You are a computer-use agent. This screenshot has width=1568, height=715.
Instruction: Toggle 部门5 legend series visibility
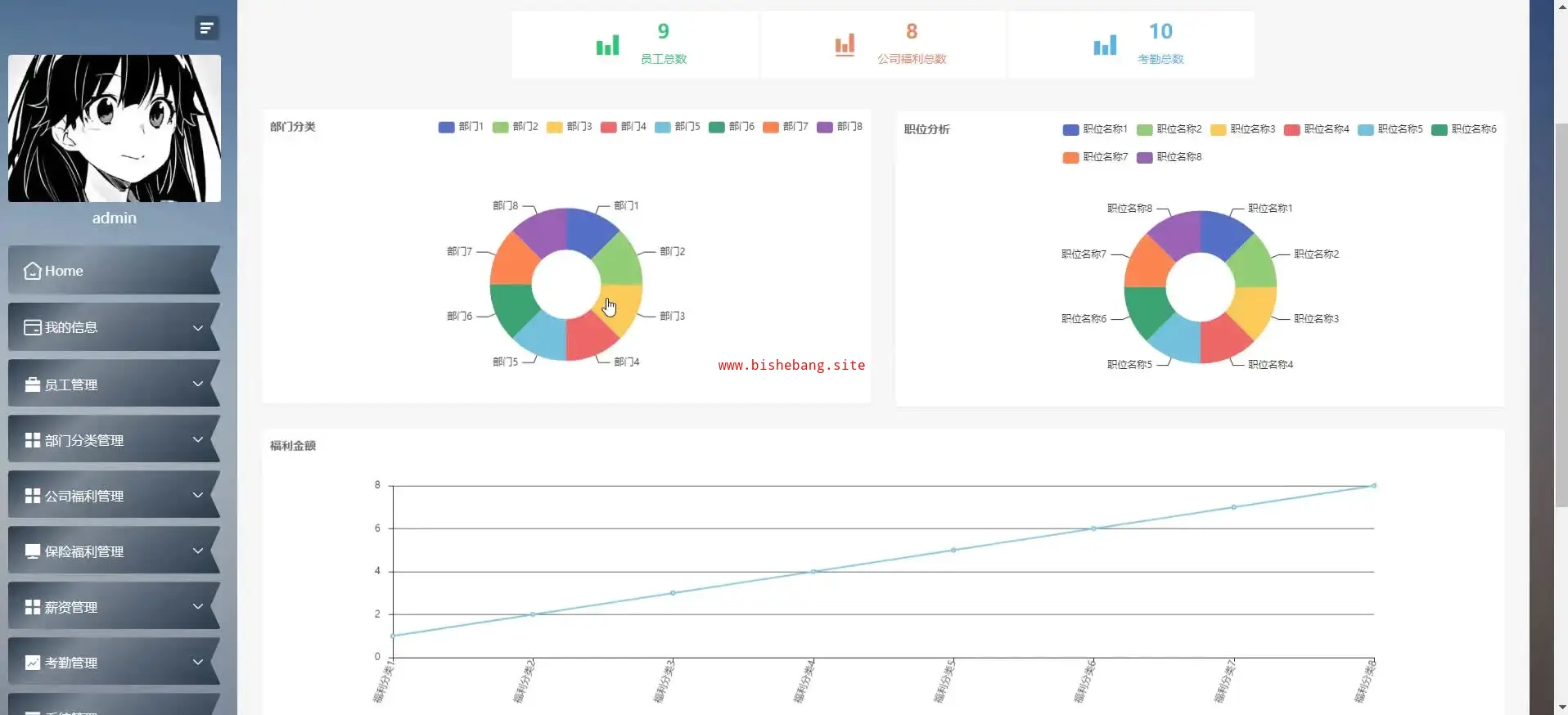pos(677,127)
